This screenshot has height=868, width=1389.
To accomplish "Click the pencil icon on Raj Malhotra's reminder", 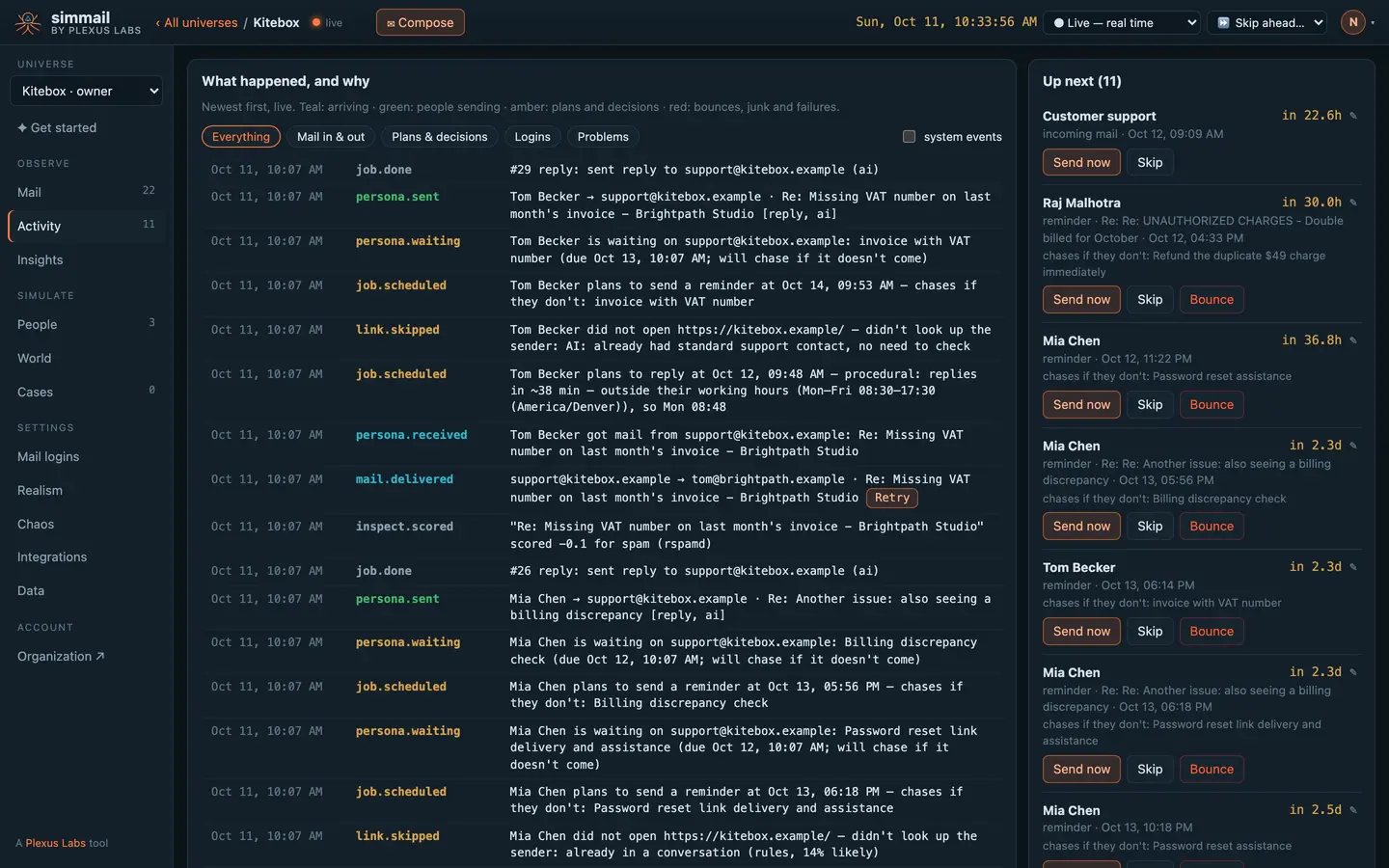I will (1353, 203).
